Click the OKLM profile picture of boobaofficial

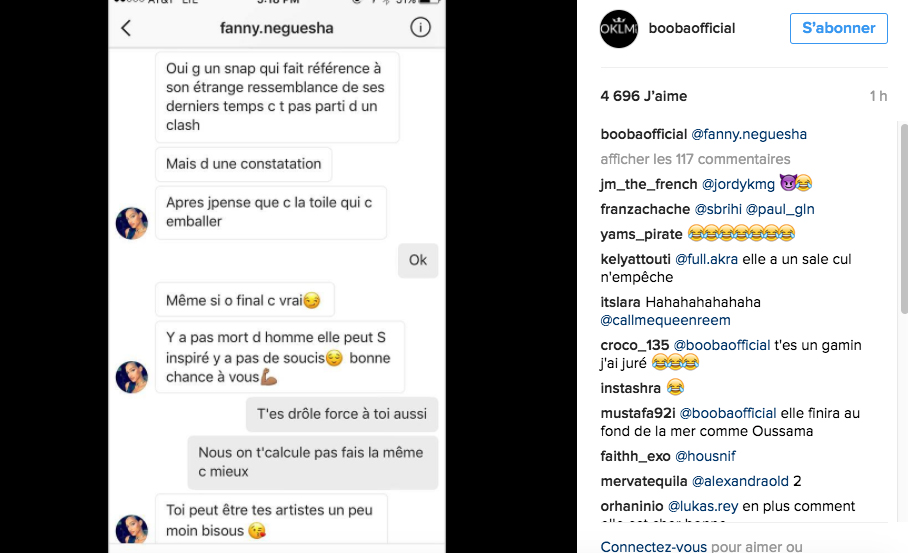(618, 29)
